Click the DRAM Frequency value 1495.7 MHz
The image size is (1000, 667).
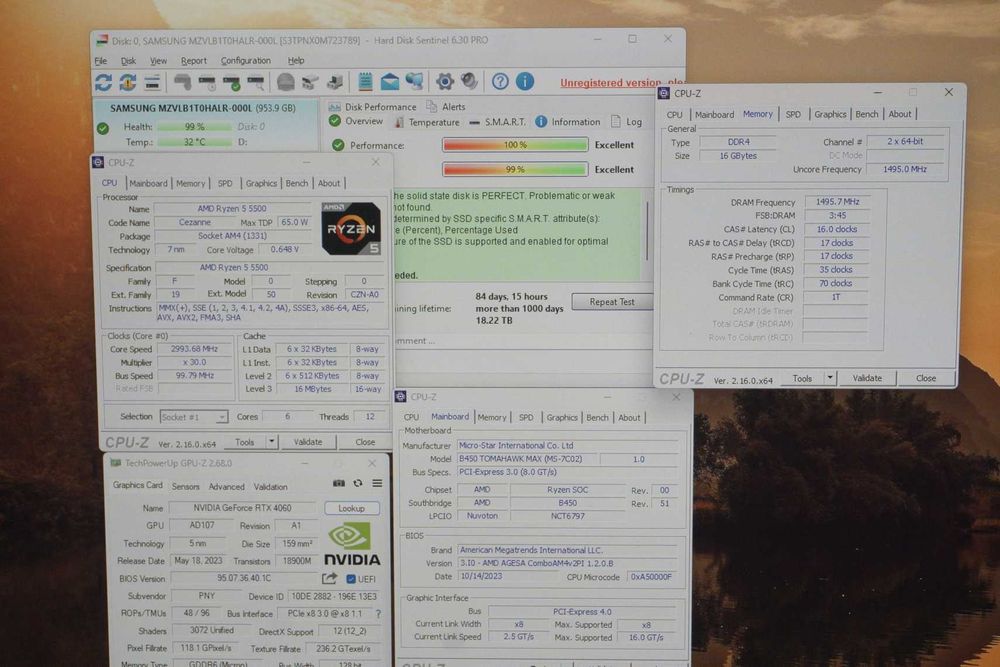pyautogui.click(x=837, y=202)
